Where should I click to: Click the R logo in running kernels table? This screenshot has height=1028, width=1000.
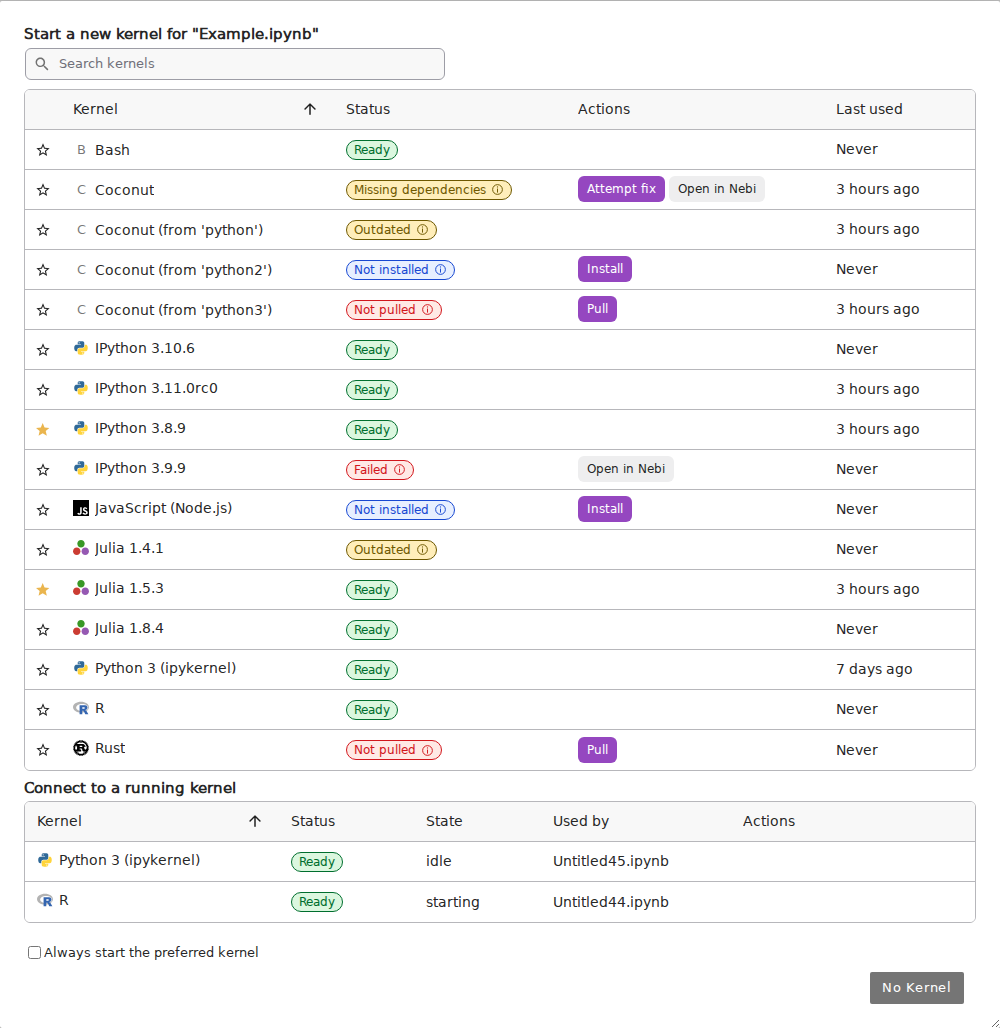45,900
